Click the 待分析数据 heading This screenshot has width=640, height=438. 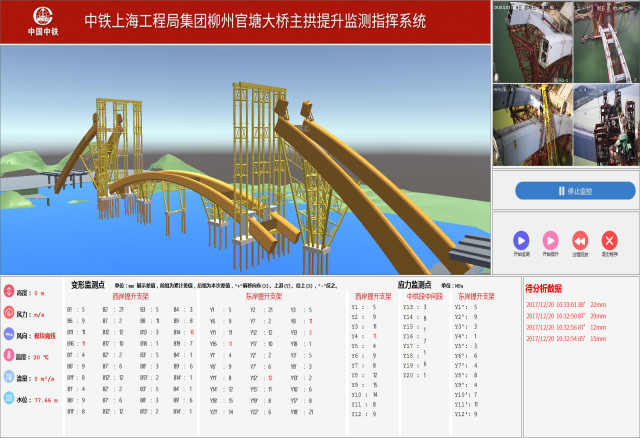pyautogui.click(x=544, y=289)
